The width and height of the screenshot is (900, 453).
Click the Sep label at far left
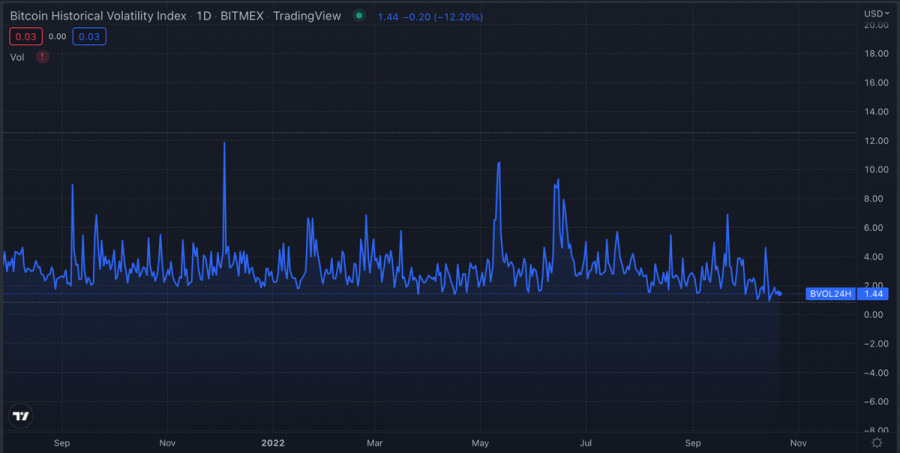(61, 441)
